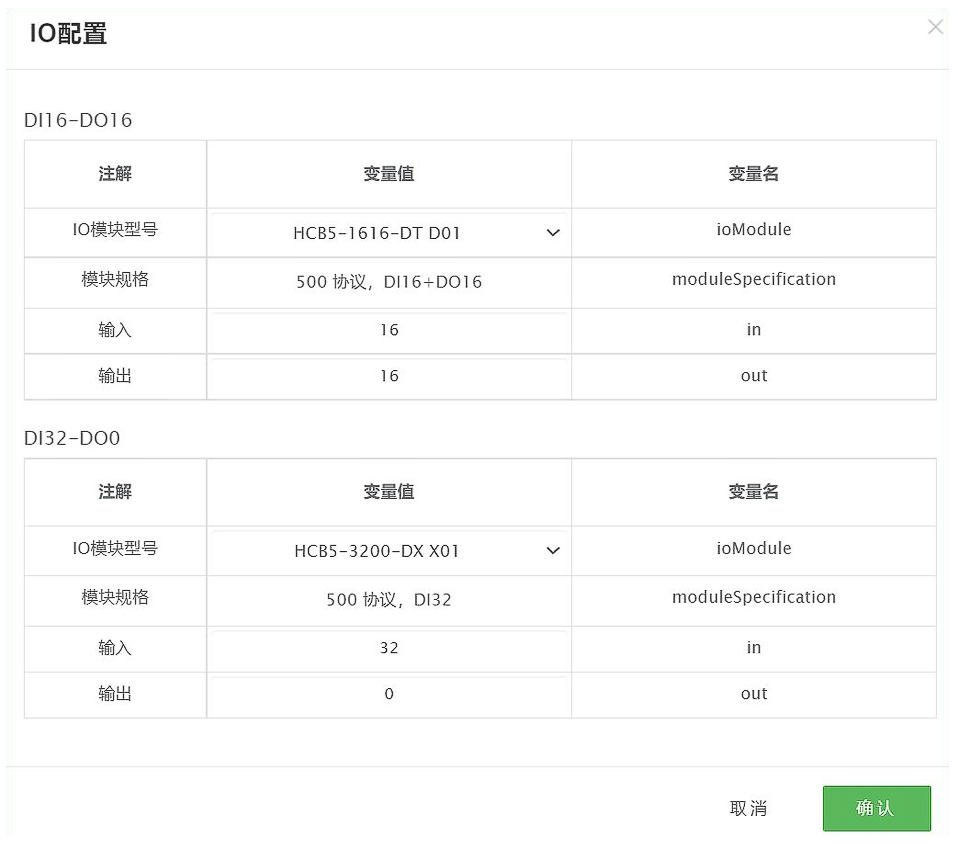Click the 变量值 column header in DI32-DO0 table
This screenshot has height=849, width=958.
389,492
